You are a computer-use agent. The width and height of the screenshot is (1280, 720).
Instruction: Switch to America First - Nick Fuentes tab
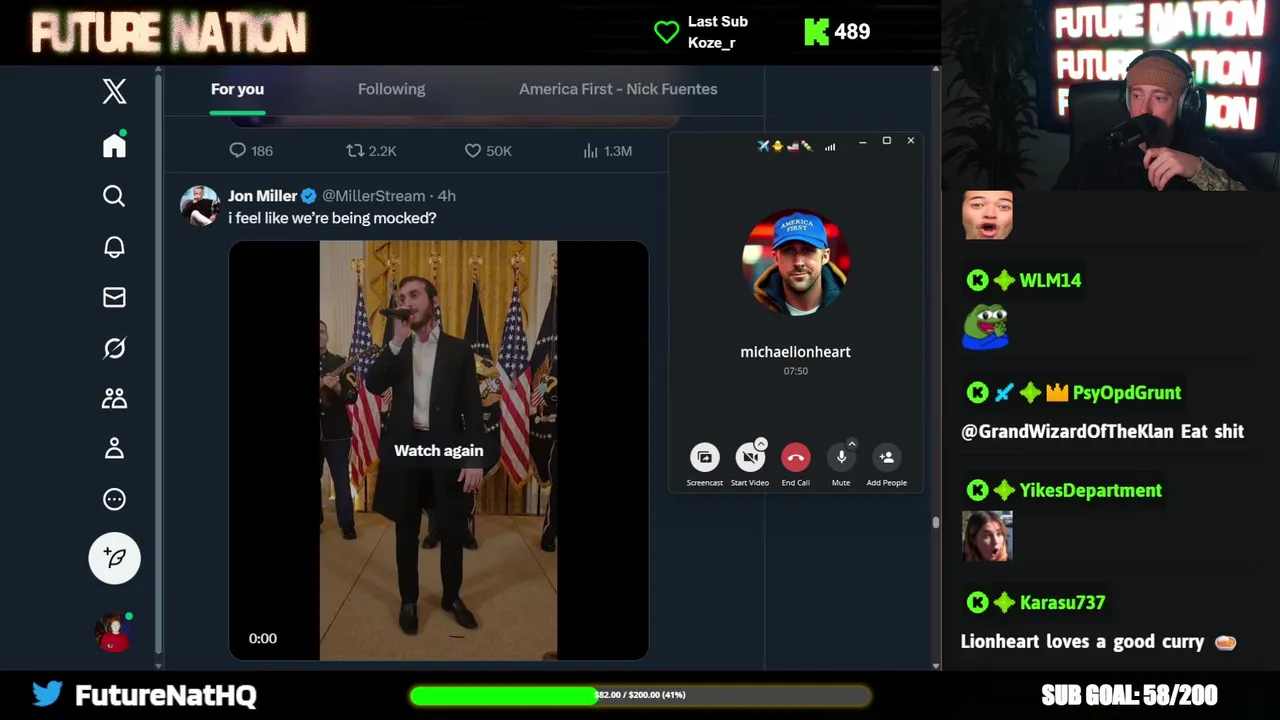coord(618,89)
